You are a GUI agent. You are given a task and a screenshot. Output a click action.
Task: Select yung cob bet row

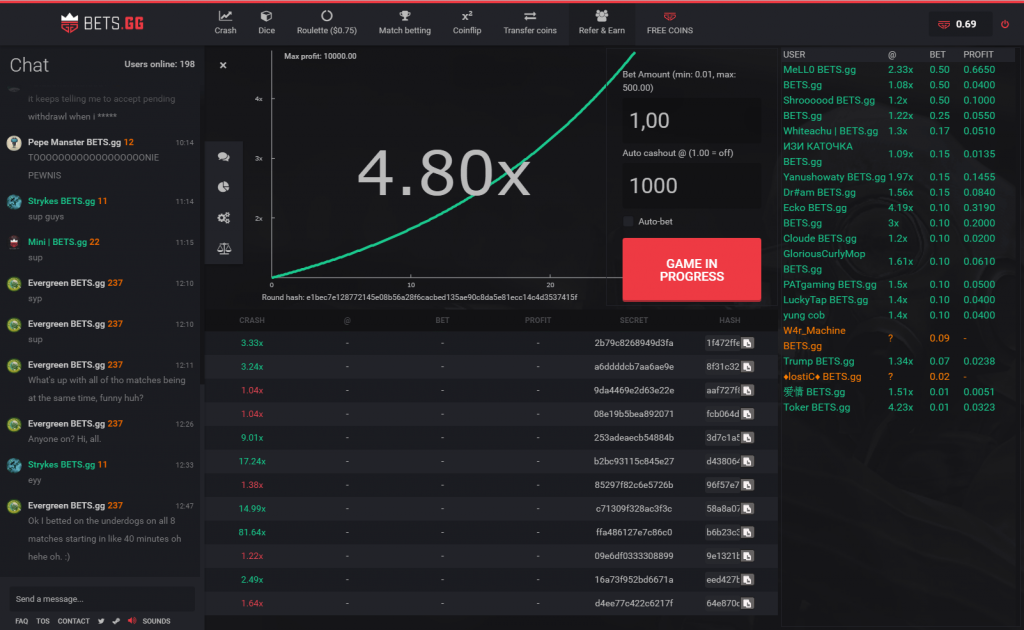(x=898, y=315)
